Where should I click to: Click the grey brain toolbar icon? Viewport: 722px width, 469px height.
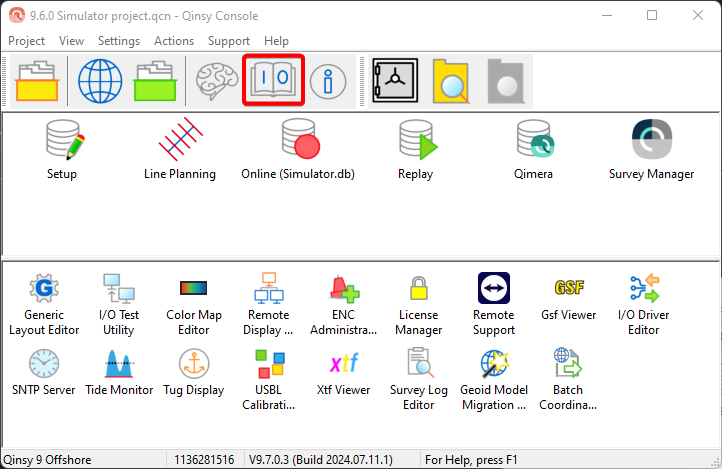tap(217, 81)
